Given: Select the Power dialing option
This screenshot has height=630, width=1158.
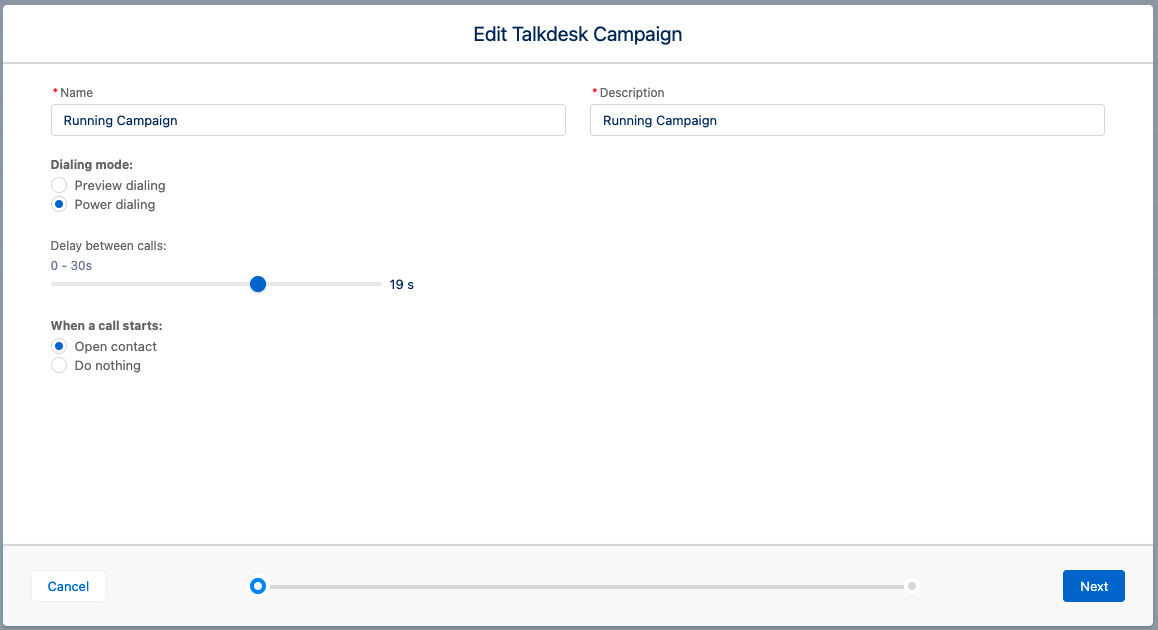Looking at the screenshot, I should 59,204.
